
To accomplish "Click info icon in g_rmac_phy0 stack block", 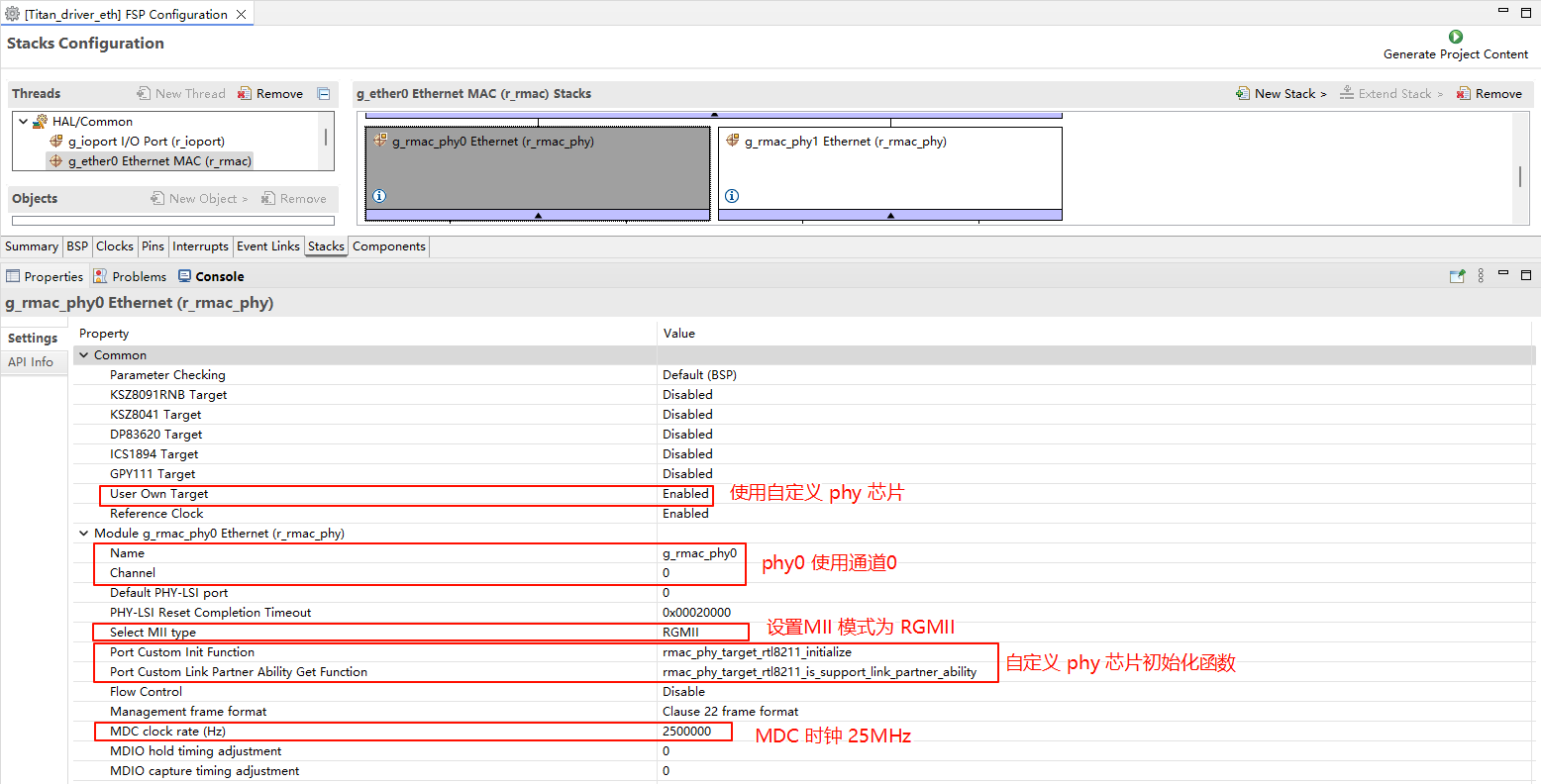I will click(x=379, y=196).
